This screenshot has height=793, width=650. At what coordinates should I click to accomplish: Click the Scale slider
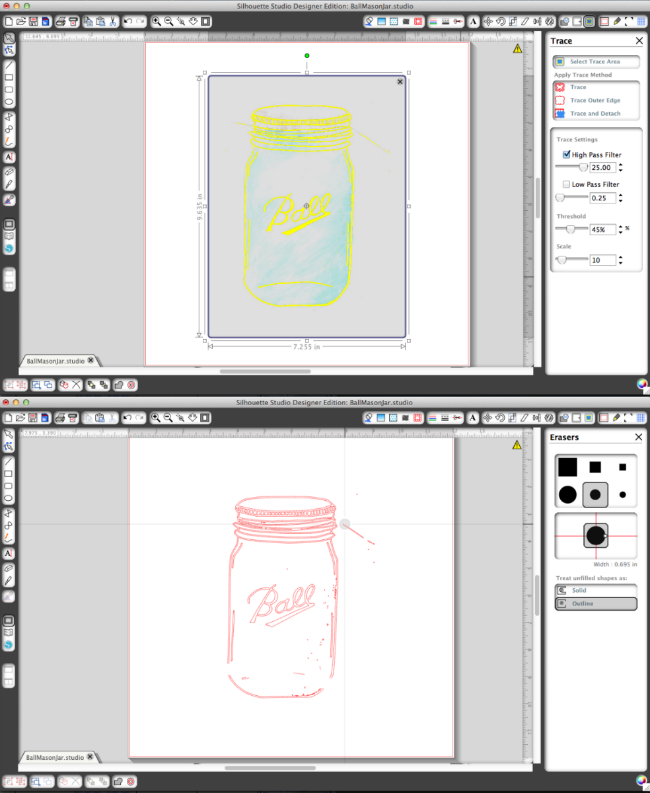(x=572, y=260)
